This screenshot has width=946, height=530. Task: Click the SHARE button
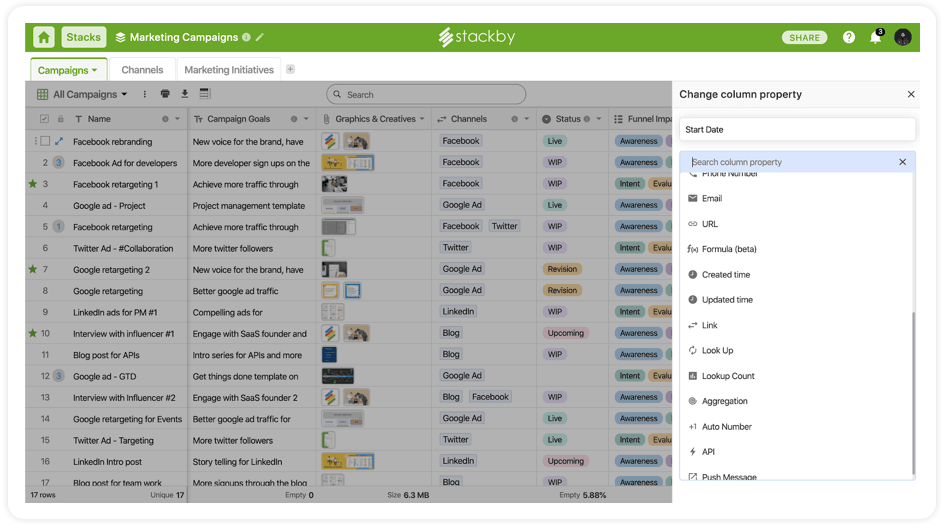(x=804, y=37)
